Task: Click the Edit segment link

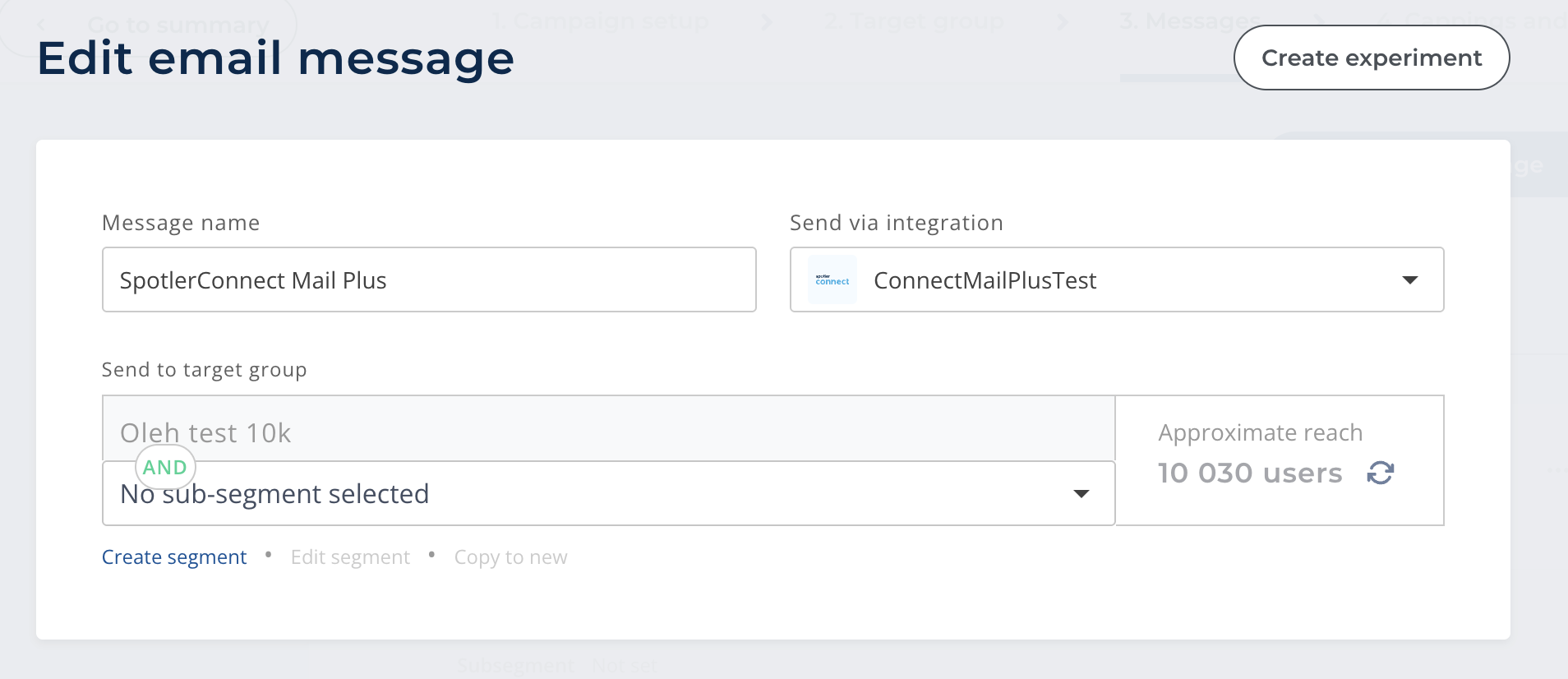Action: coord(350,557)
